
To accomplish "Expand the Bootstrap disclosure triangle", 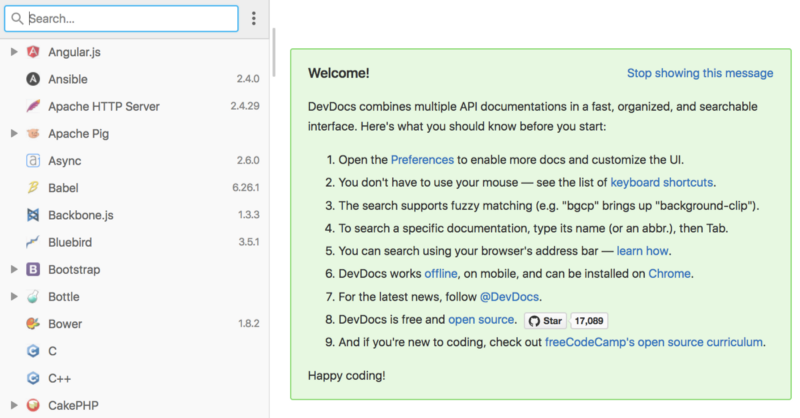I will pos(14,269).
